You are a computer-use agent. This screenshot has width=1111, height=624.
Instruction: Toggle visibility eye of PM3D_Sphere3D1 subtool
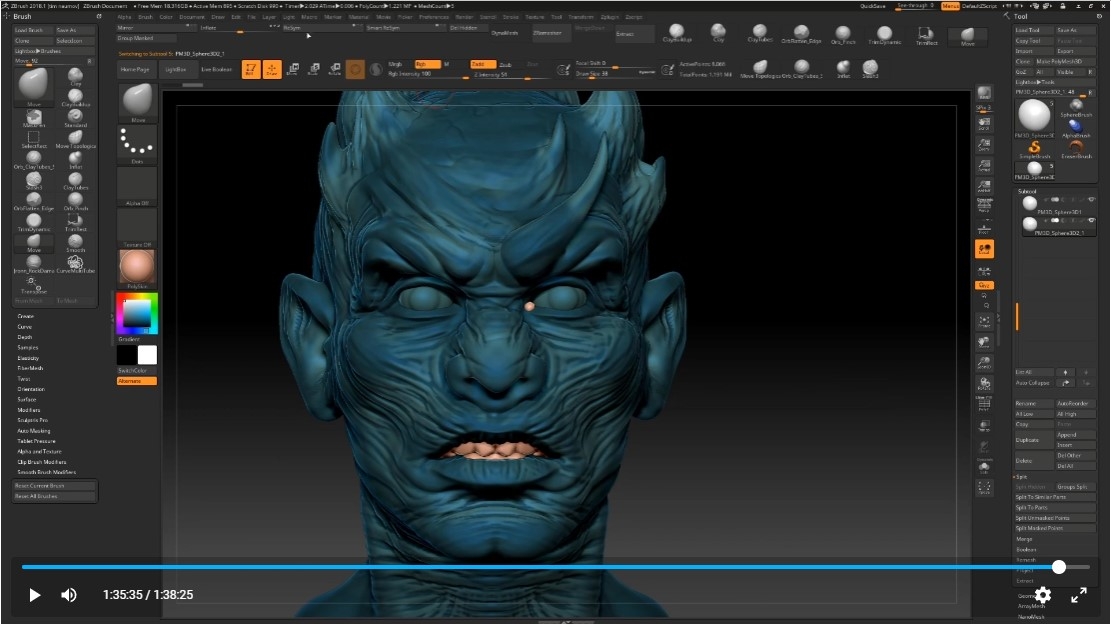point(1091,200)
